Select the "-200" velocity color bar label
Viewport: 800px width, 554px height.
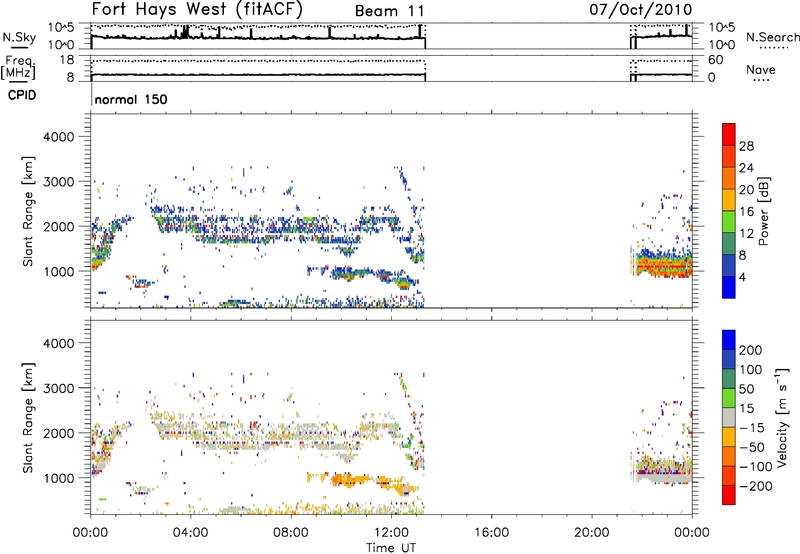pyautogui.click(x=755, y=486)
